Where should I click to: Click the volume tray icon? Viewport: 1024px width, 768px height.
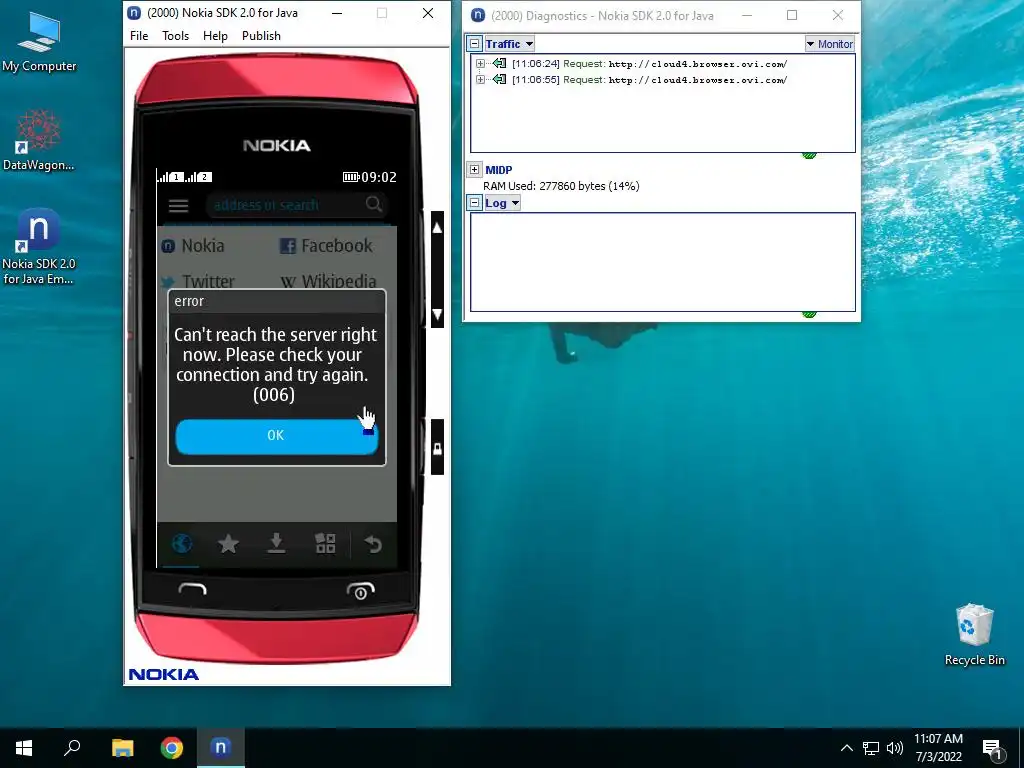(x=895, y=748)
